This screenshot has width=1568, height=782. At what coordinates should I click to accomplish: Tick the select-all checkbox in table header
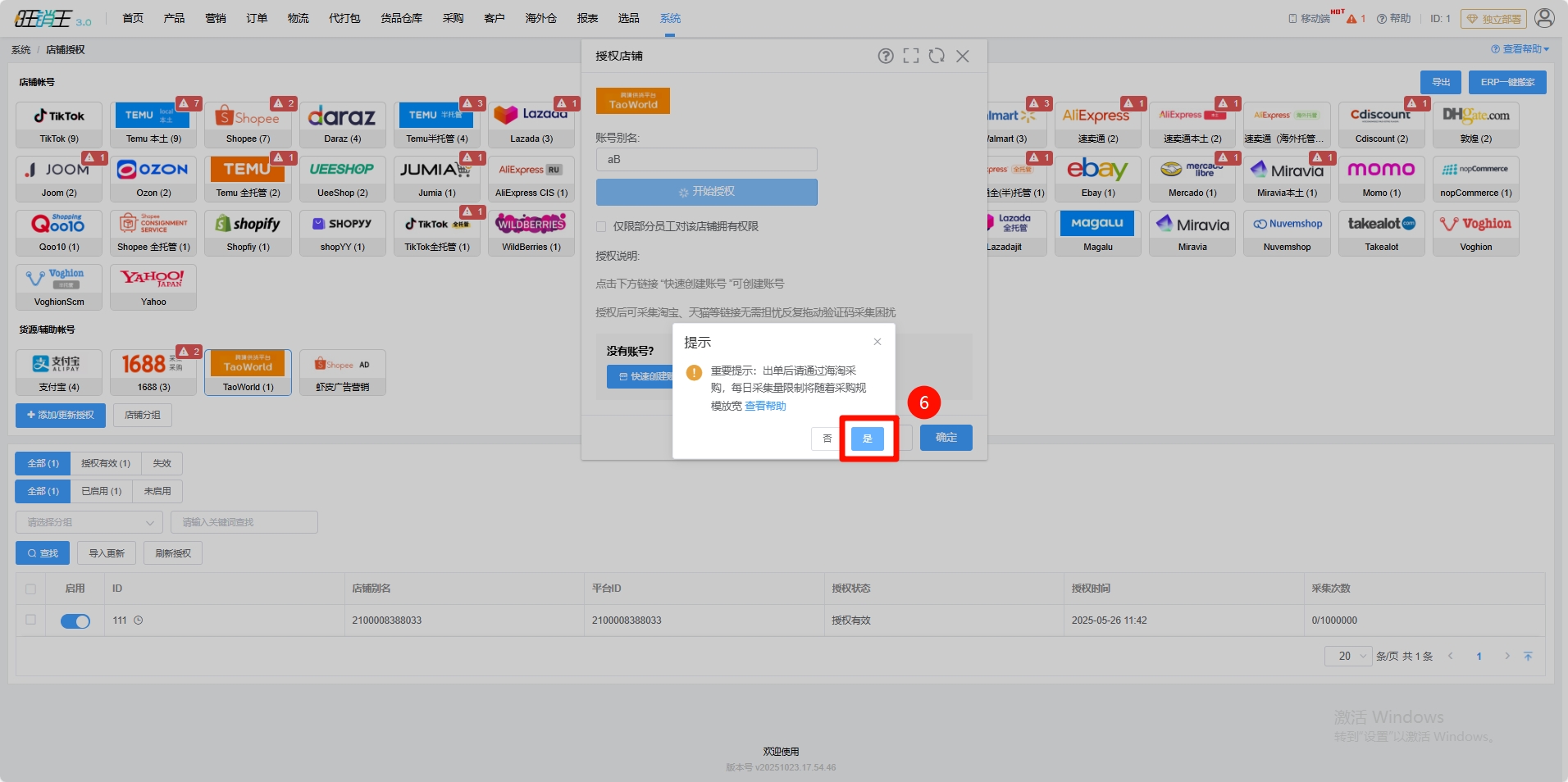pyautogui.click(x=31, y=589)
